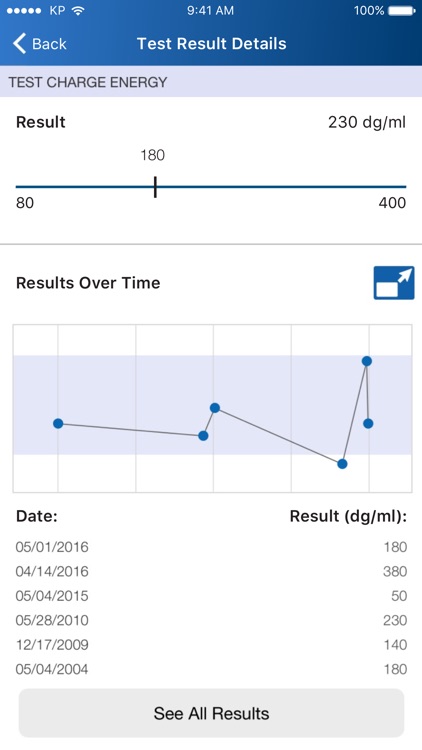This screenshot has height=750, width=422.
Task: Select the rightmost chart data point
Action: [x=368, y=423]
